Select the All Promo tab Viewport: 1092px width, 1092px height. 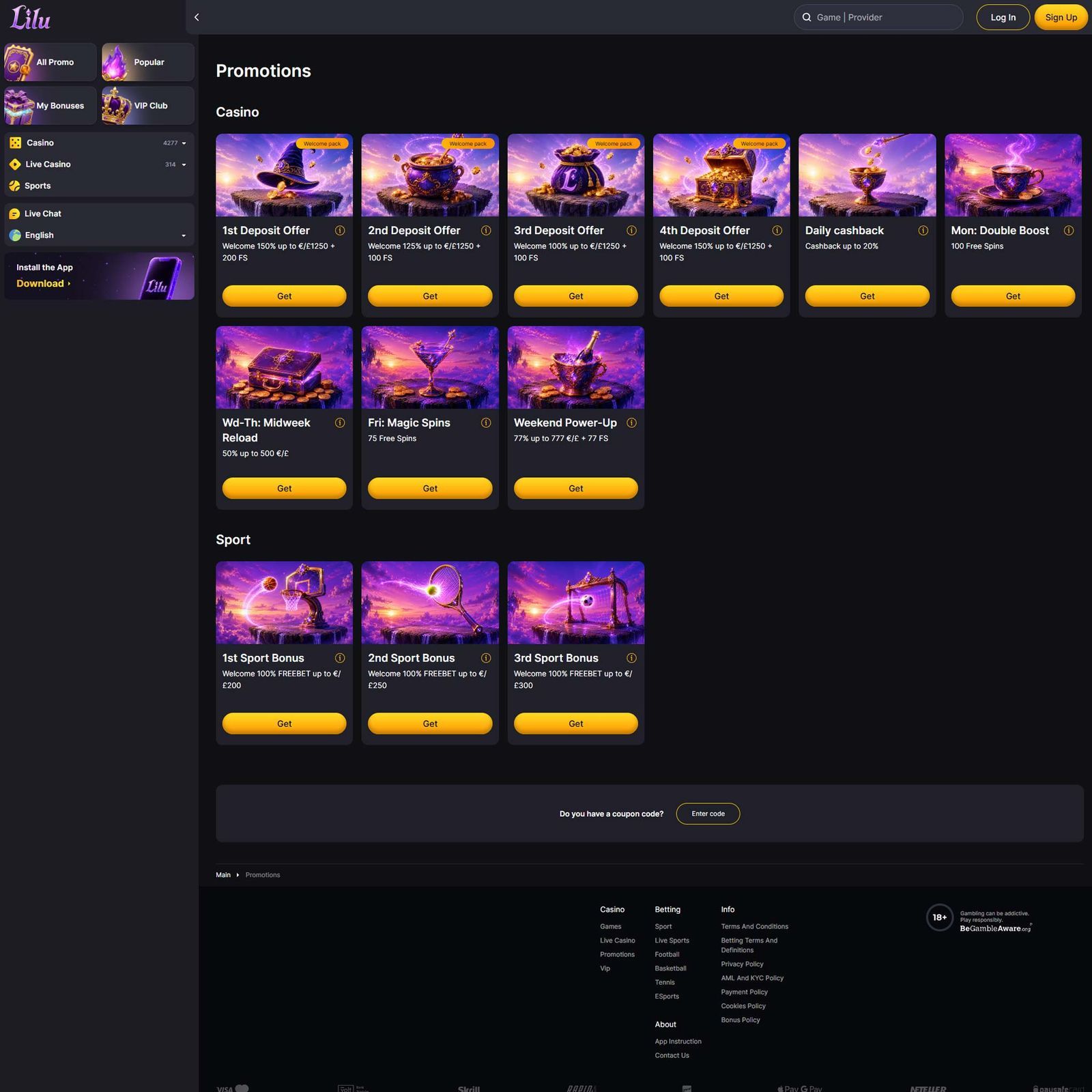pos(51,62)
